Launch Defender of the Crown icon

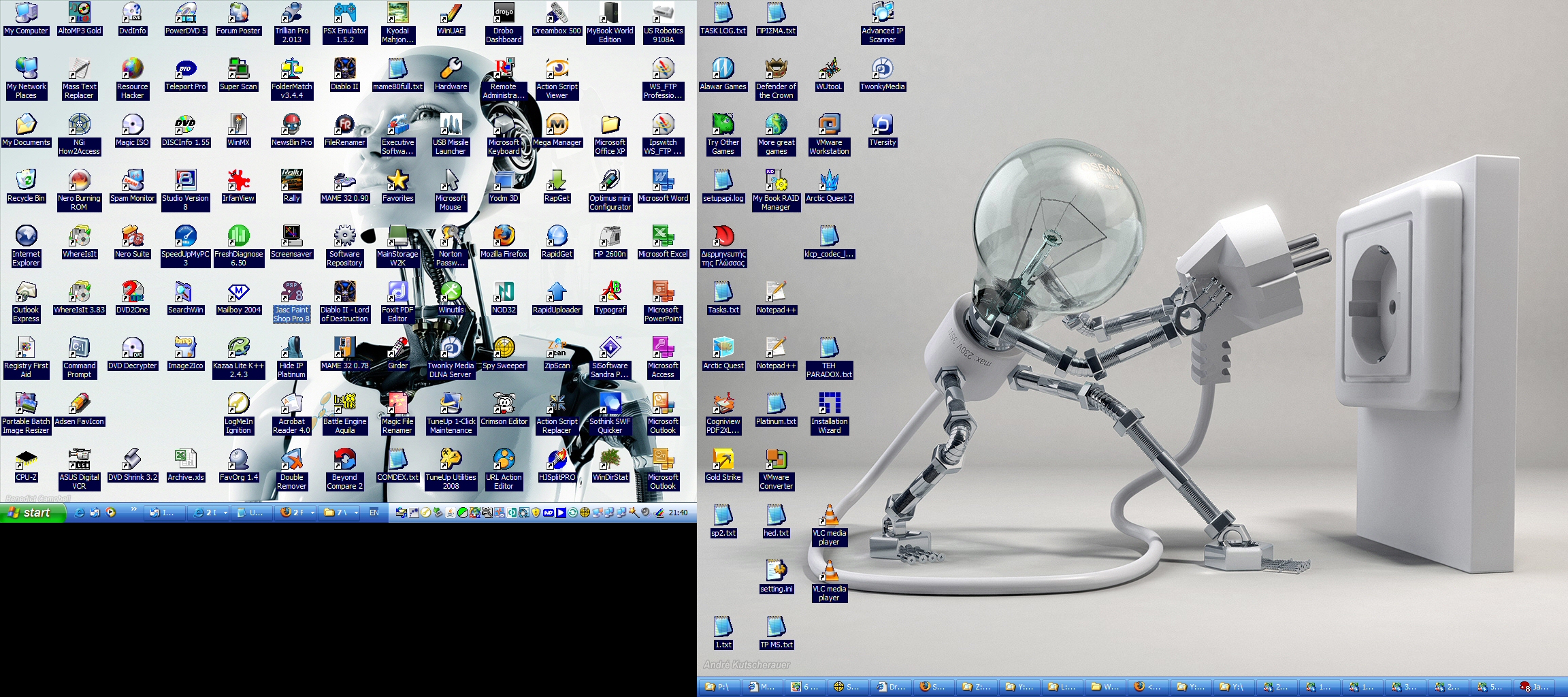tap(776, 79)
